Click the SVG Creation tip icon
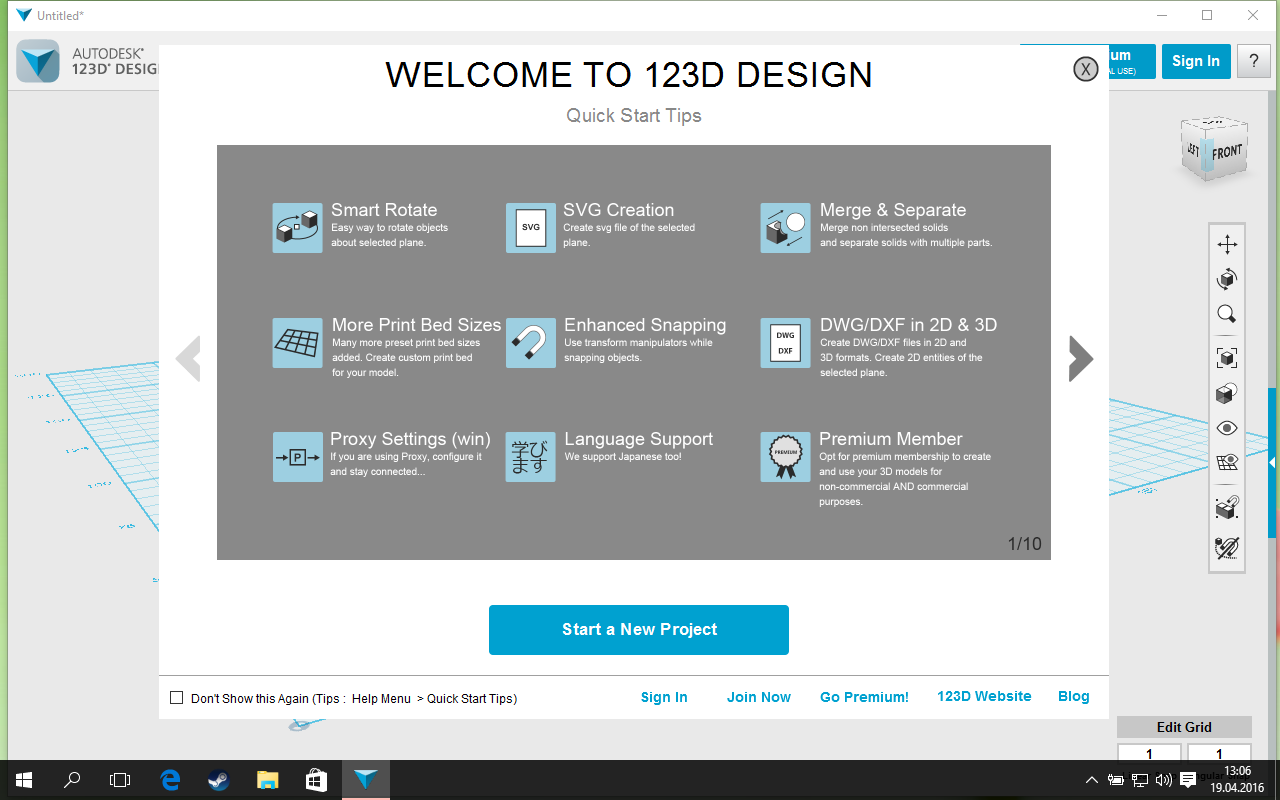This screenshot has width=1280, height=800. point(531,228)
